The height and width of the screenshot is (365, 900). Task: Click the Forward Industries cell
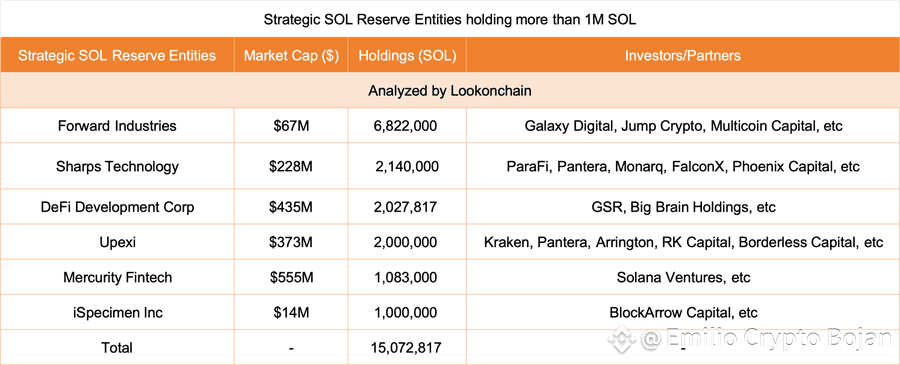117,126
